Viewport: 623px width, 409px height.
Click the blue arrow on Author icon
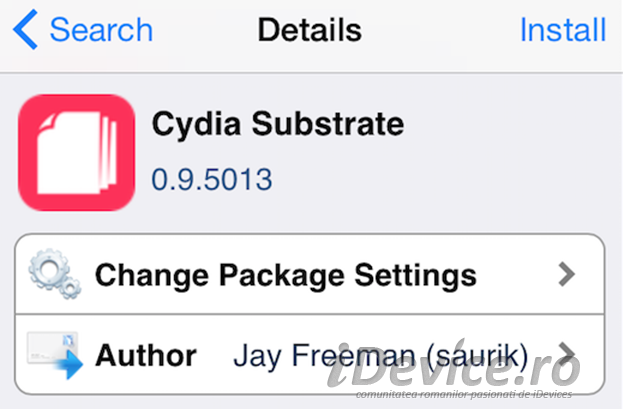click(x=69, y=364)
